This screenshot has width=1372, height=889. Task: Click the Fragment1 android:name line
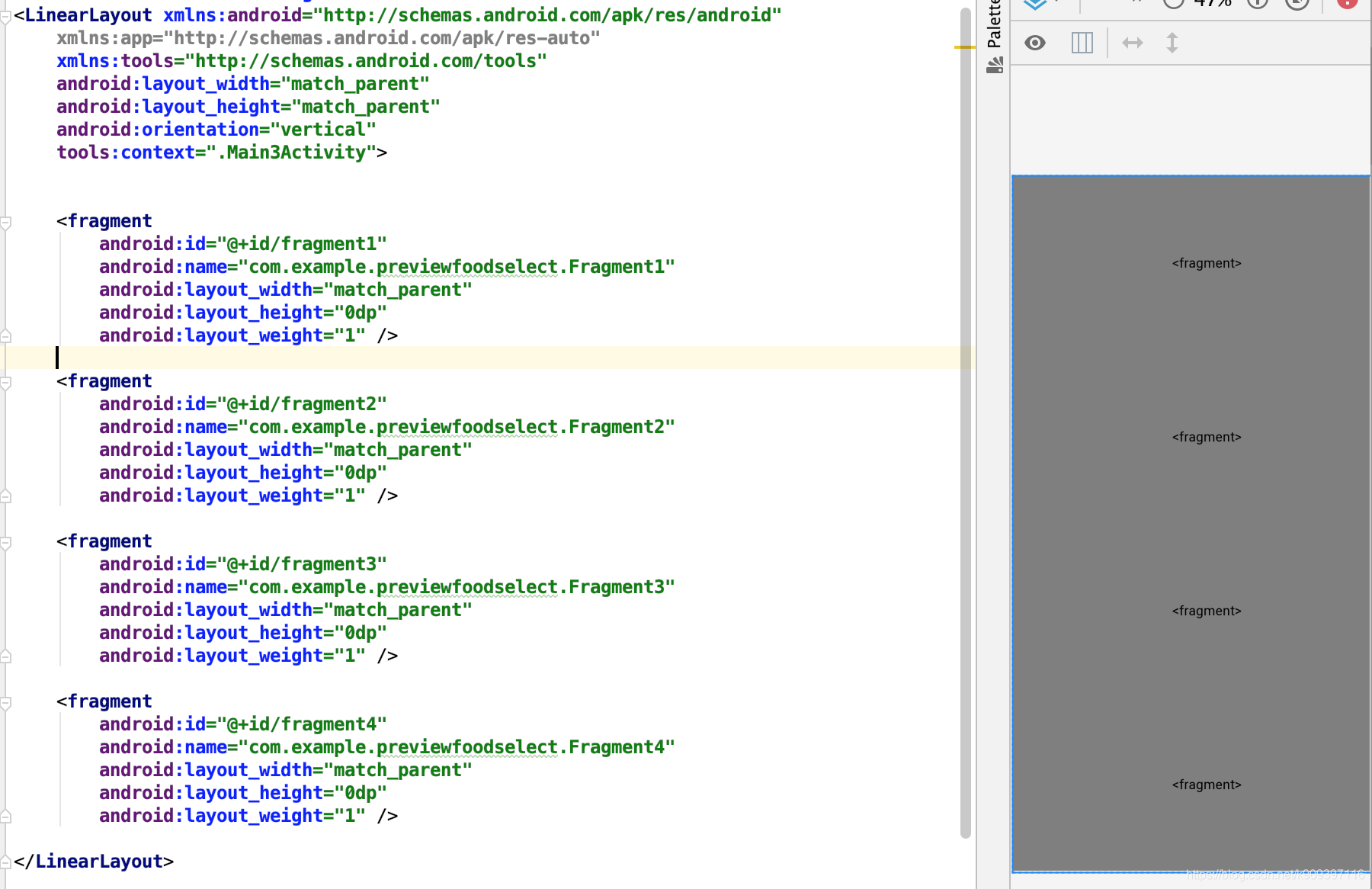click(x=387, y=267)
